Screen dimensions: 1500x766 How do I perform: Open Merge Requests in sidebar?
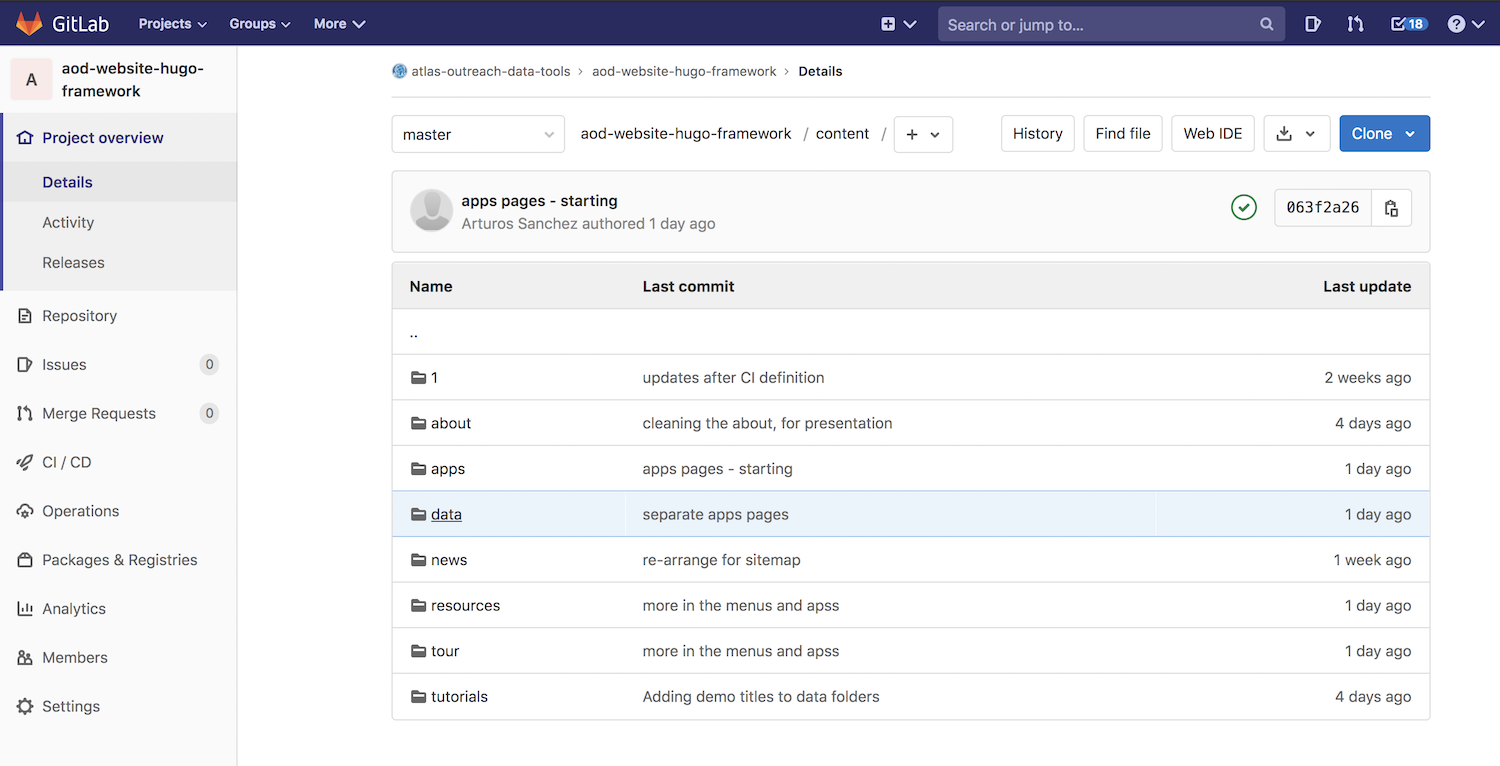[99, 414]
